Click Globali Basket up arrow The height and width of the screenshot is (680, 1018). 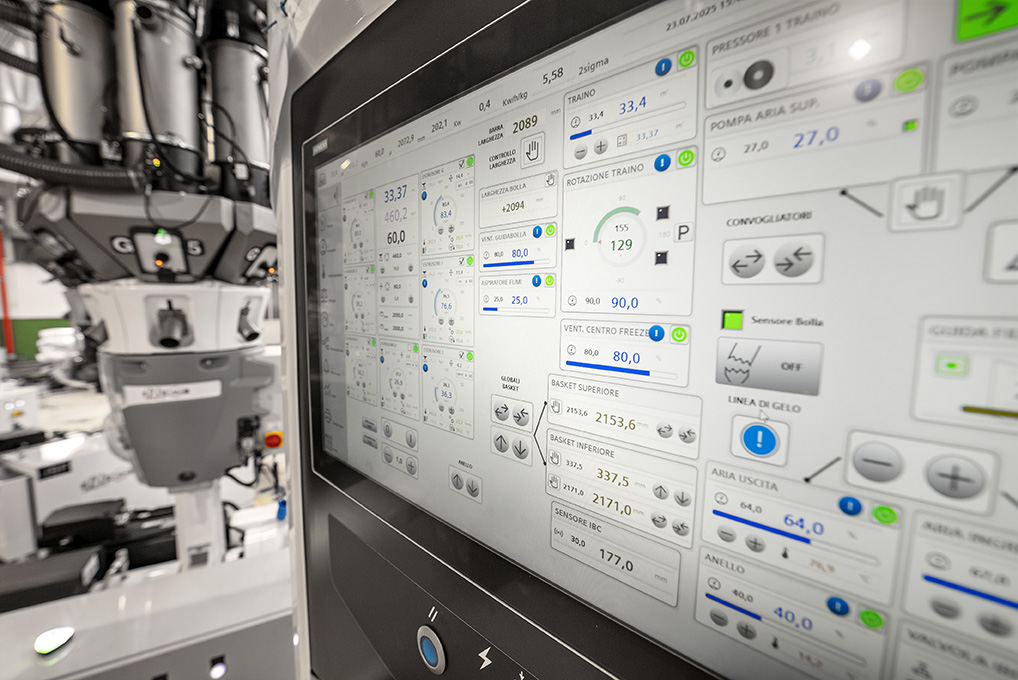[501, 443]
